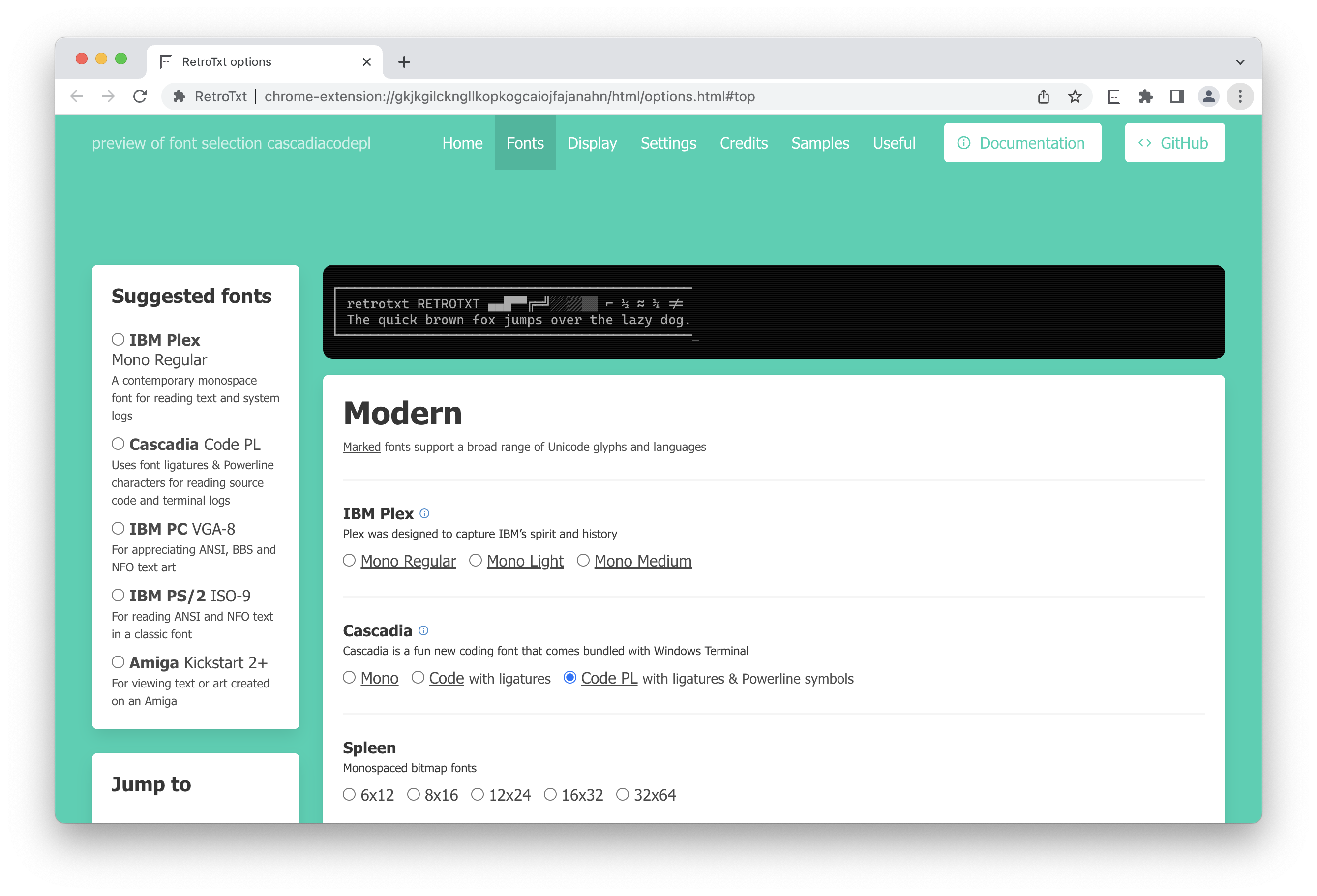Select IBM Plex Mono Medium radio button
Screen dimensions: 1317x896
(x=583, y=561)
